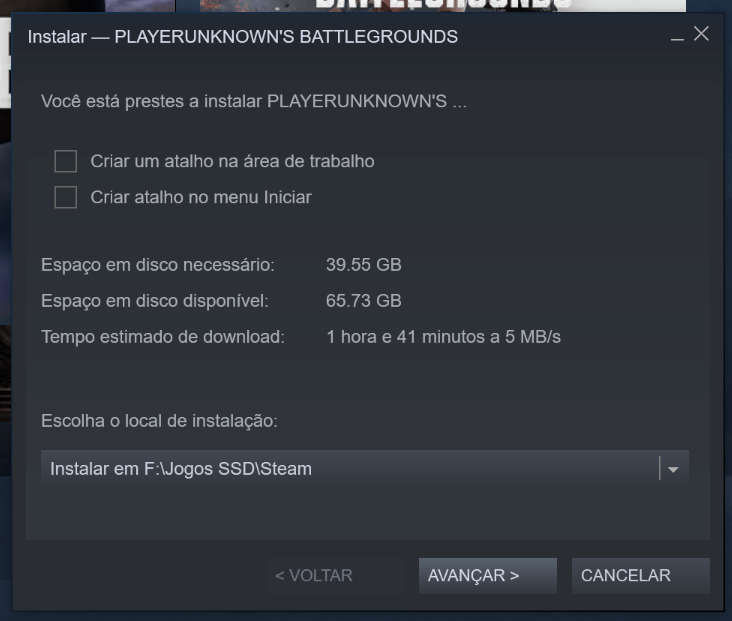Click the 65.73 GB available space value
This screenshot has height=621, width=732.
[364, 301]
